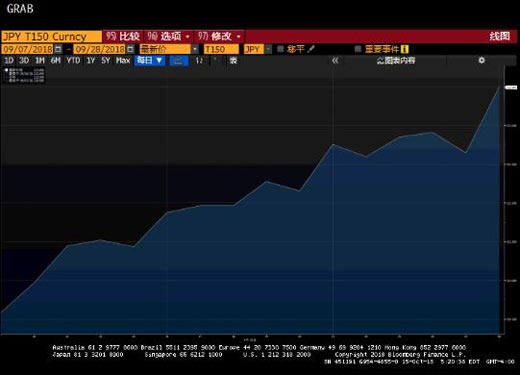Open the 96 选项 menu

(x=169, y=36)
